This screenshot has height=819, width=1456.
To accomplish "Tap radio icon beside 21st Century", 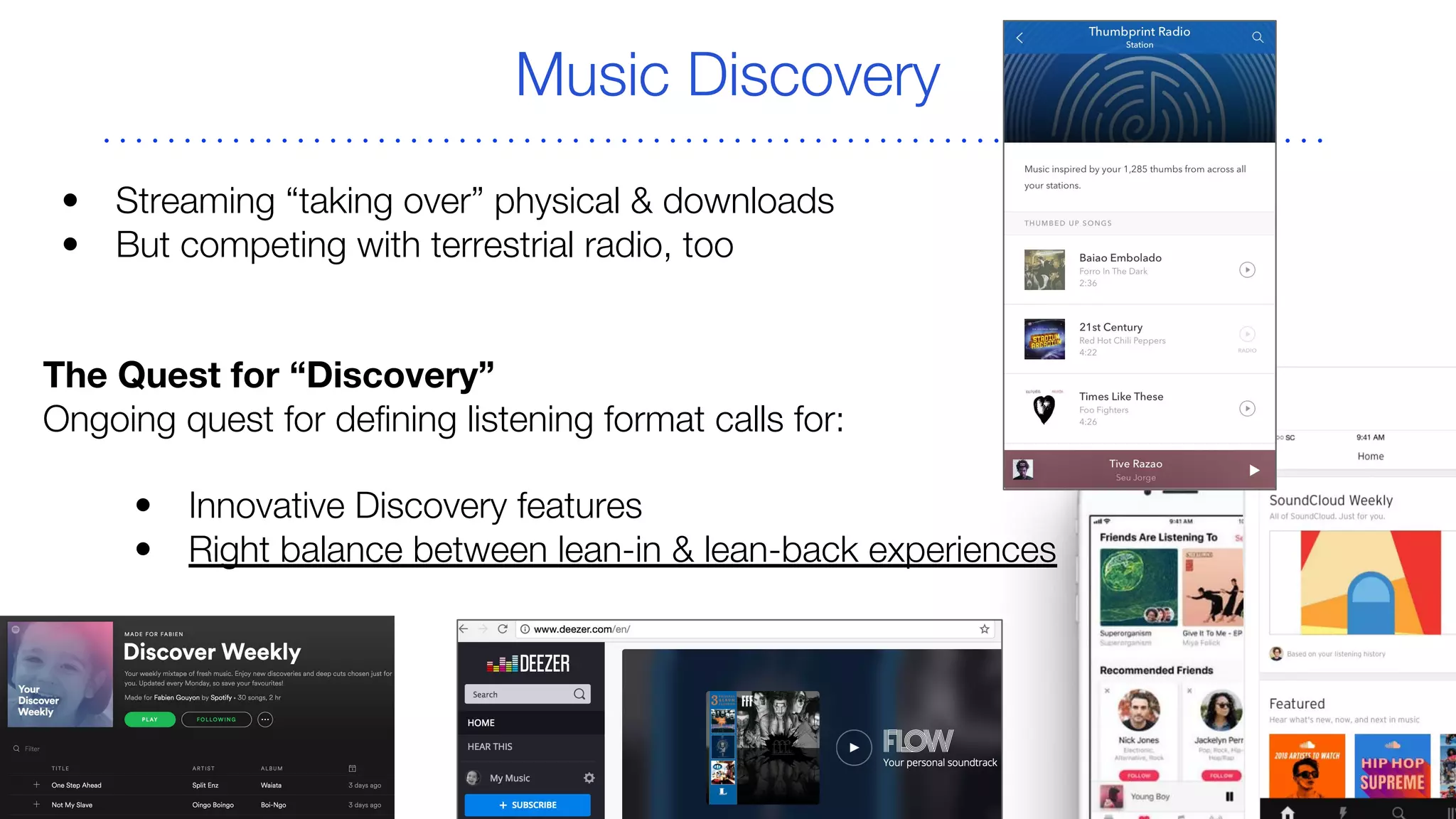I will [x=1247, y=336].
